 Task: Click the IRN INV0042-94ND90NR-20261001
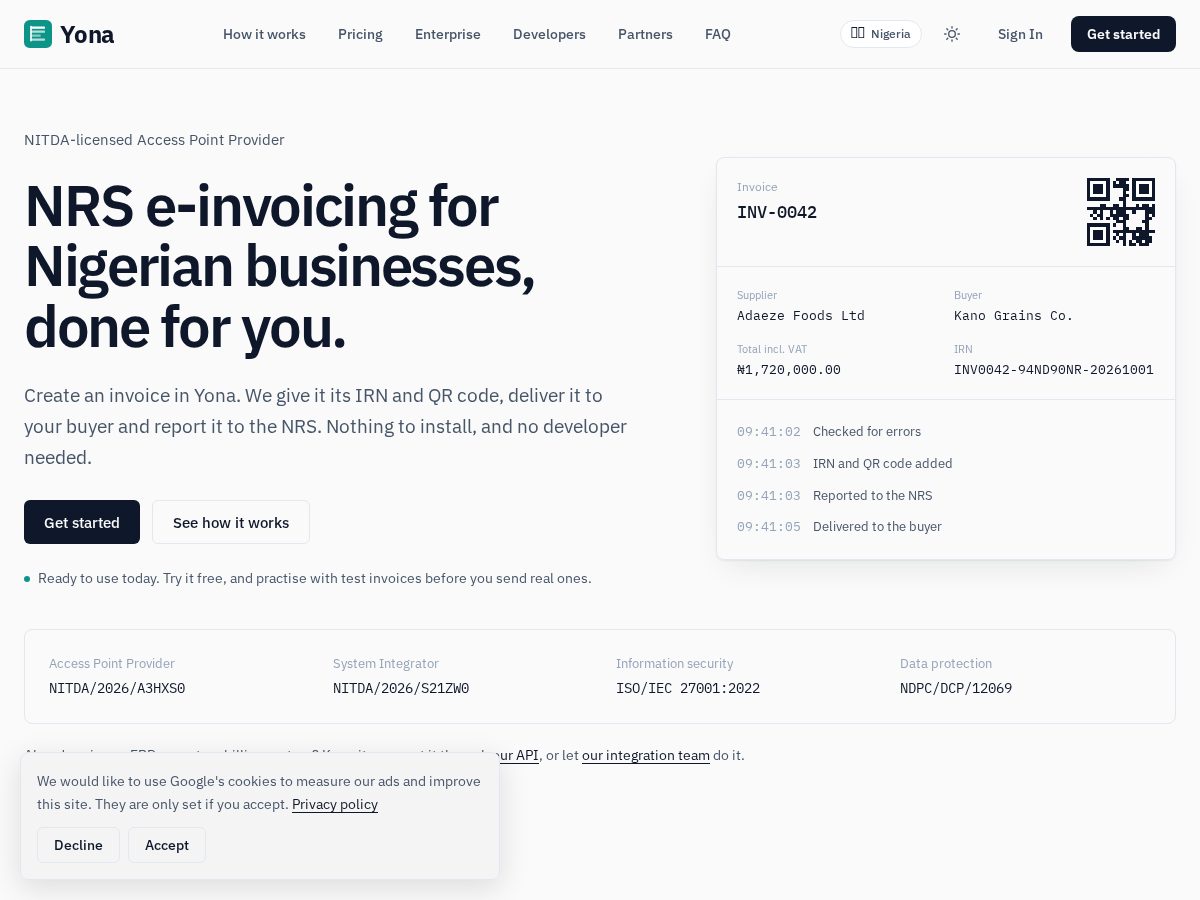click(x=1054, y=369)
